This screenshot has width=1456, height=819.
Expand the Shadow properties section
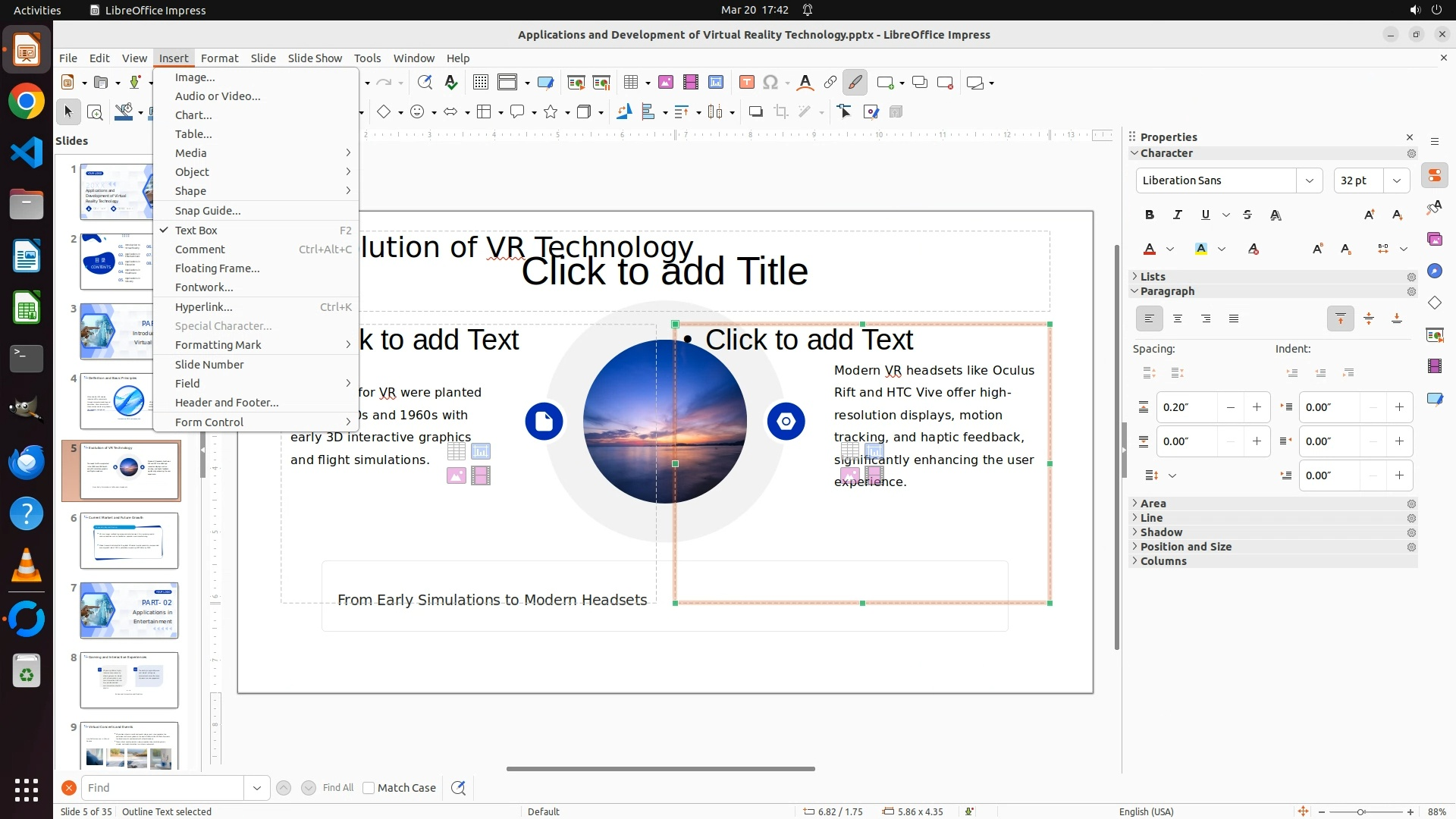(1161, 532)
